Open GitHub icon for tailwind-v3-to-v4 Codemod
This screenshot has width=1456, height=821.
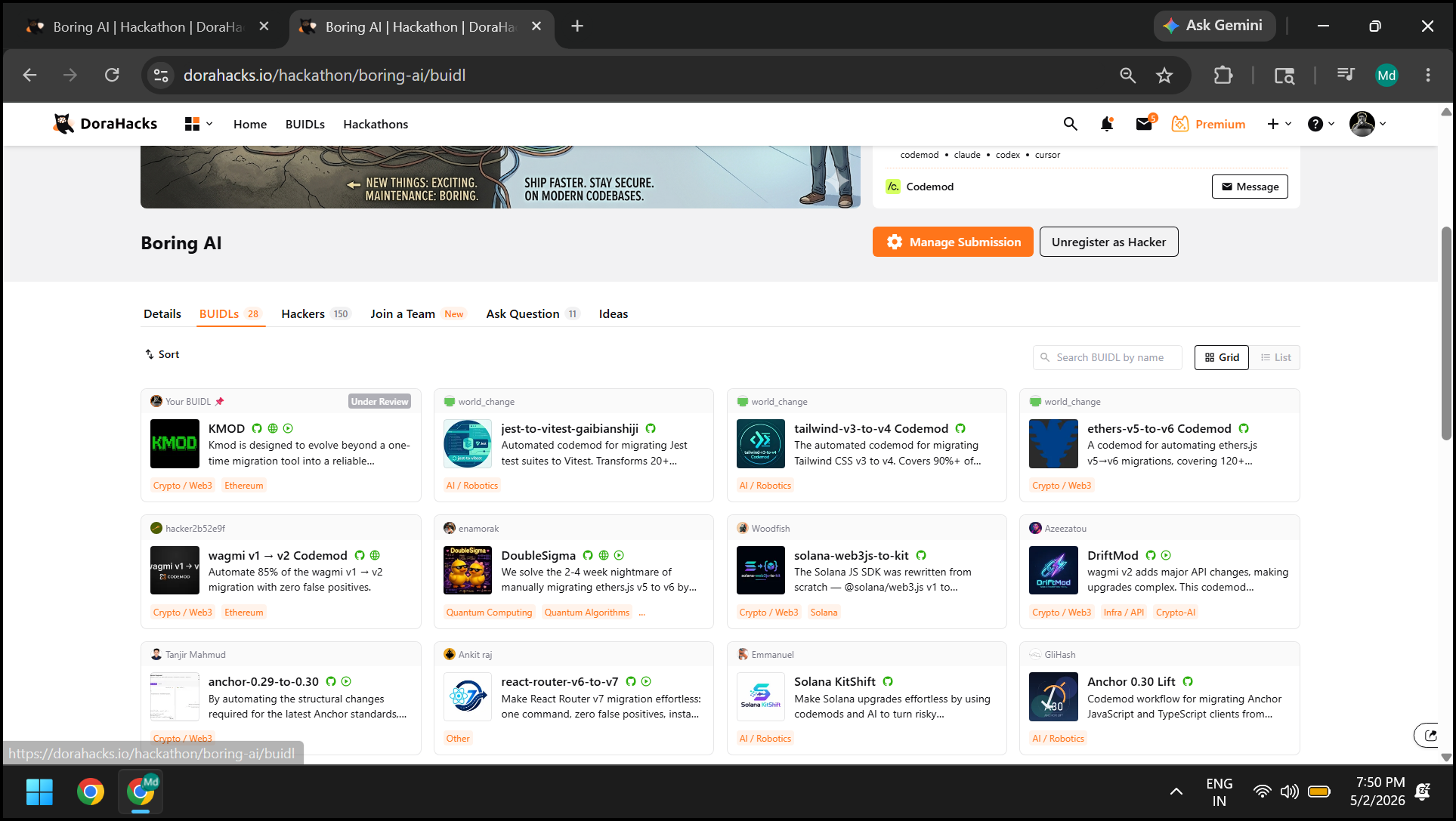[960, 428]
